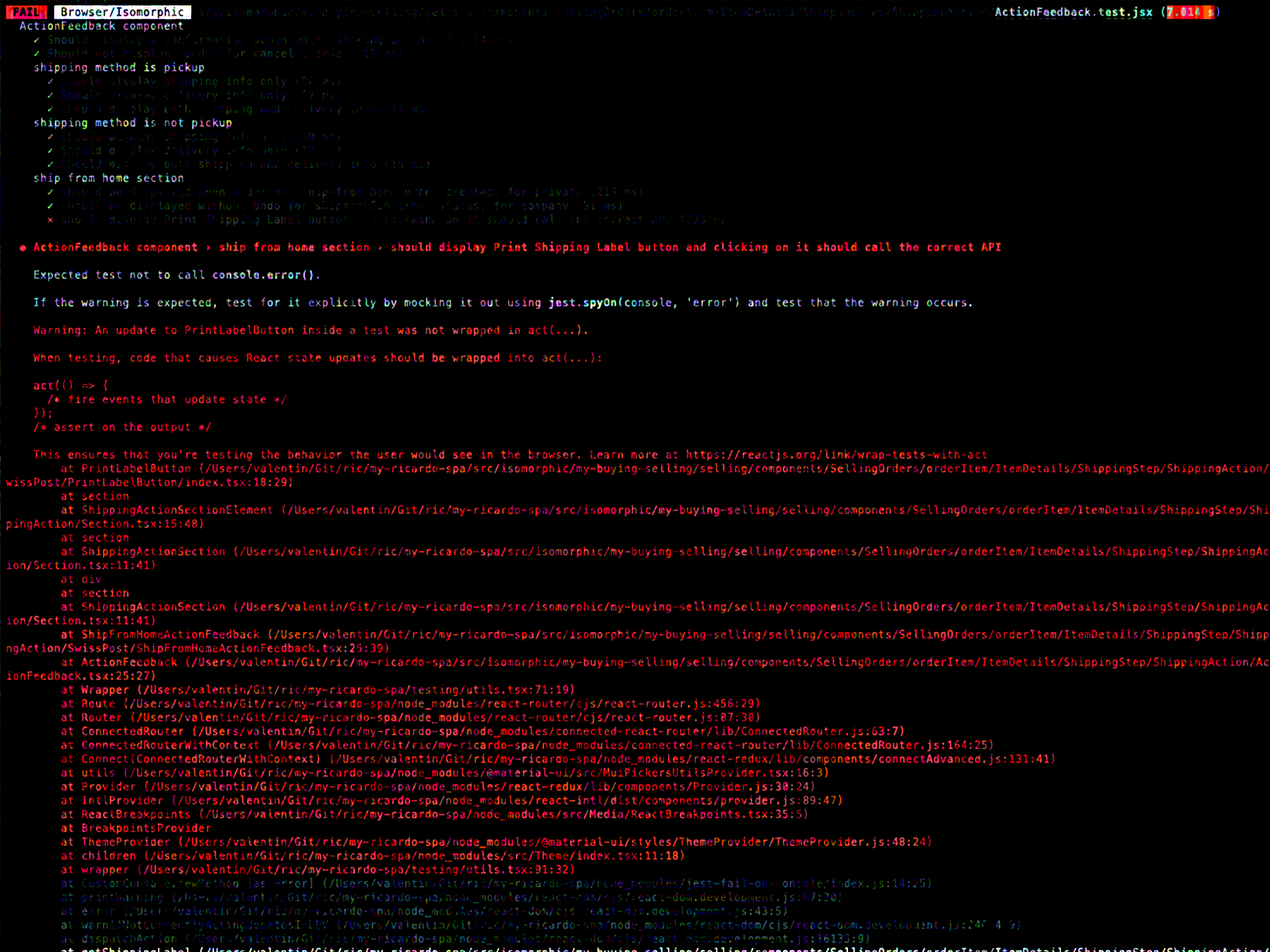
Task: Click the red FAIL badge
Action: click(x=26, y=12)
